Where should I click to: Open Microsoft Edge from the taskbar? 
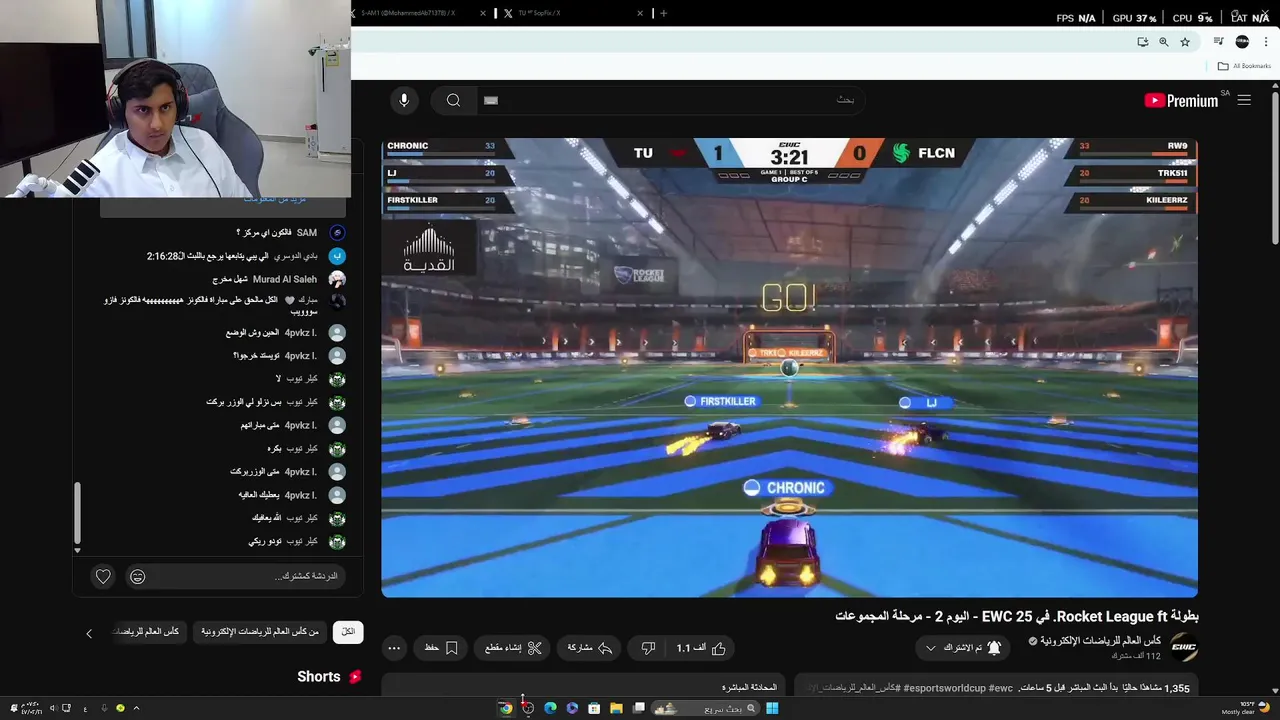(x=550, y=708)
